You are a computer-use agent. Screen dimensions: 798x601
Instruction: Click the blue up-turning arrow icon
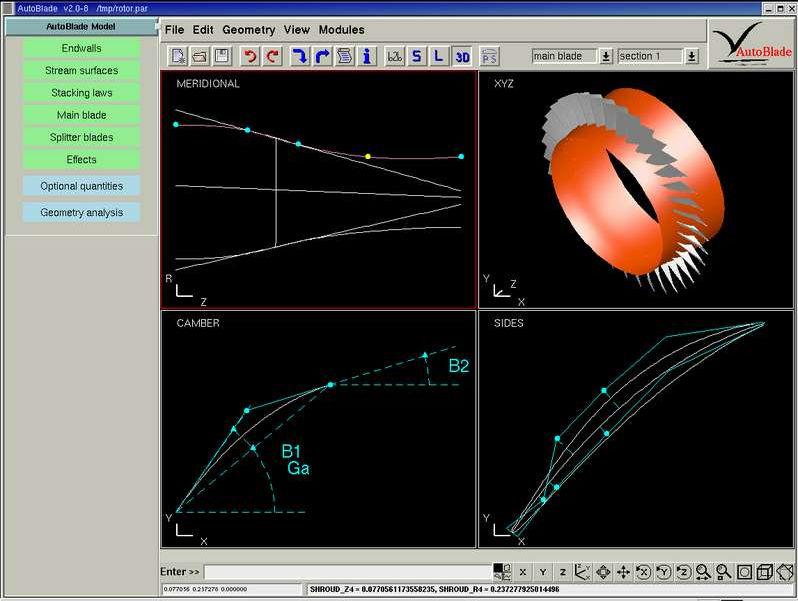coord(322,56)
